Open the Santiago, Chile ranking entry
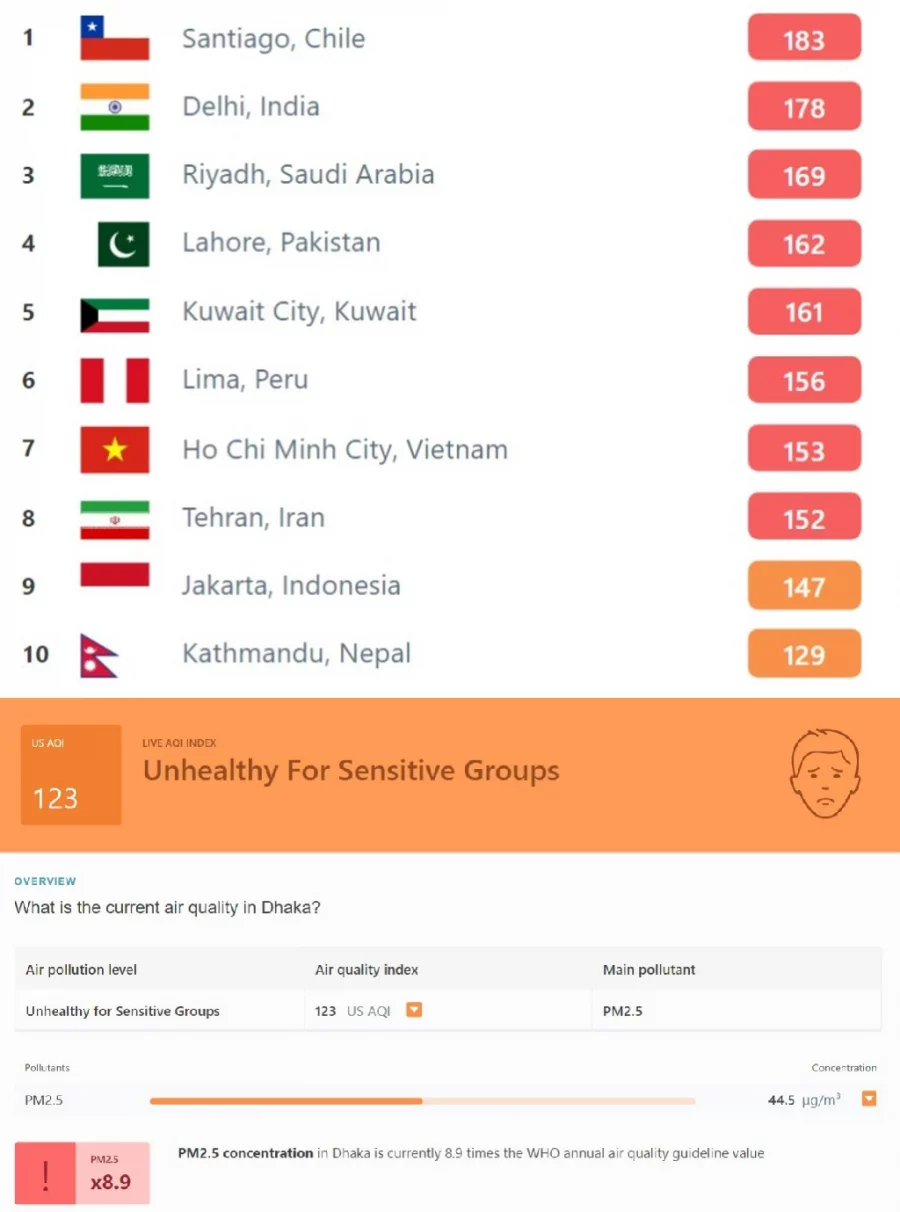Viewport: 900px width, 1212px height. pyautogui.click(x=273, y=39)
